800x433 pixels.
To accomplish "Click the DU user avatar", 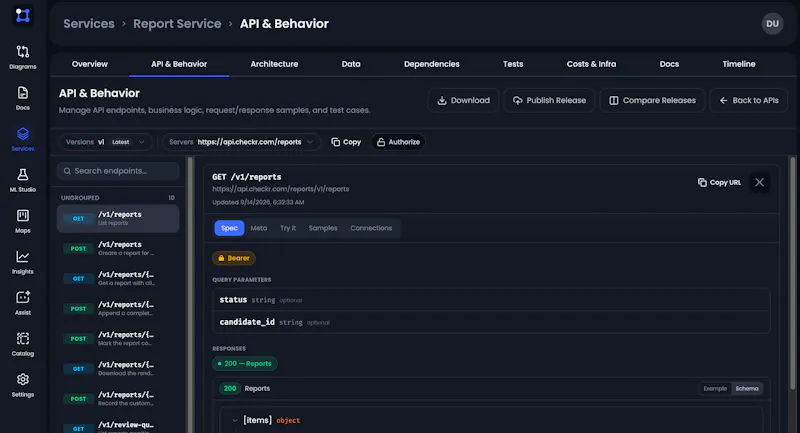I will coord(772,23).
